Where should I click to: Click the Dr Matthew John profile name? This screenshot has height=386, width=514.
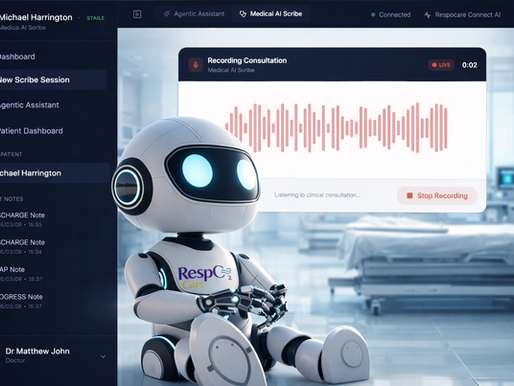pyautogui.click(x=37, y=351)
